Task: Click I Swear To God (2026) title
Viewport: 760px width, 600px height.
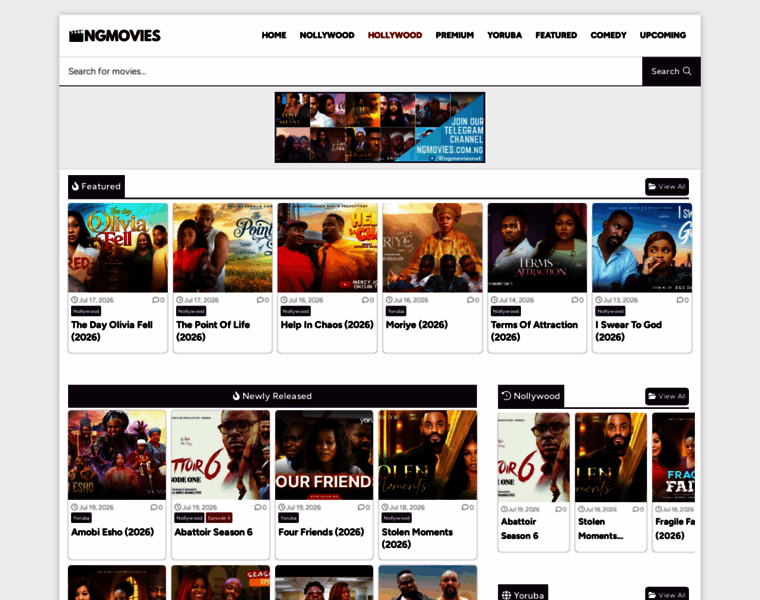Action: pos(629,331)
